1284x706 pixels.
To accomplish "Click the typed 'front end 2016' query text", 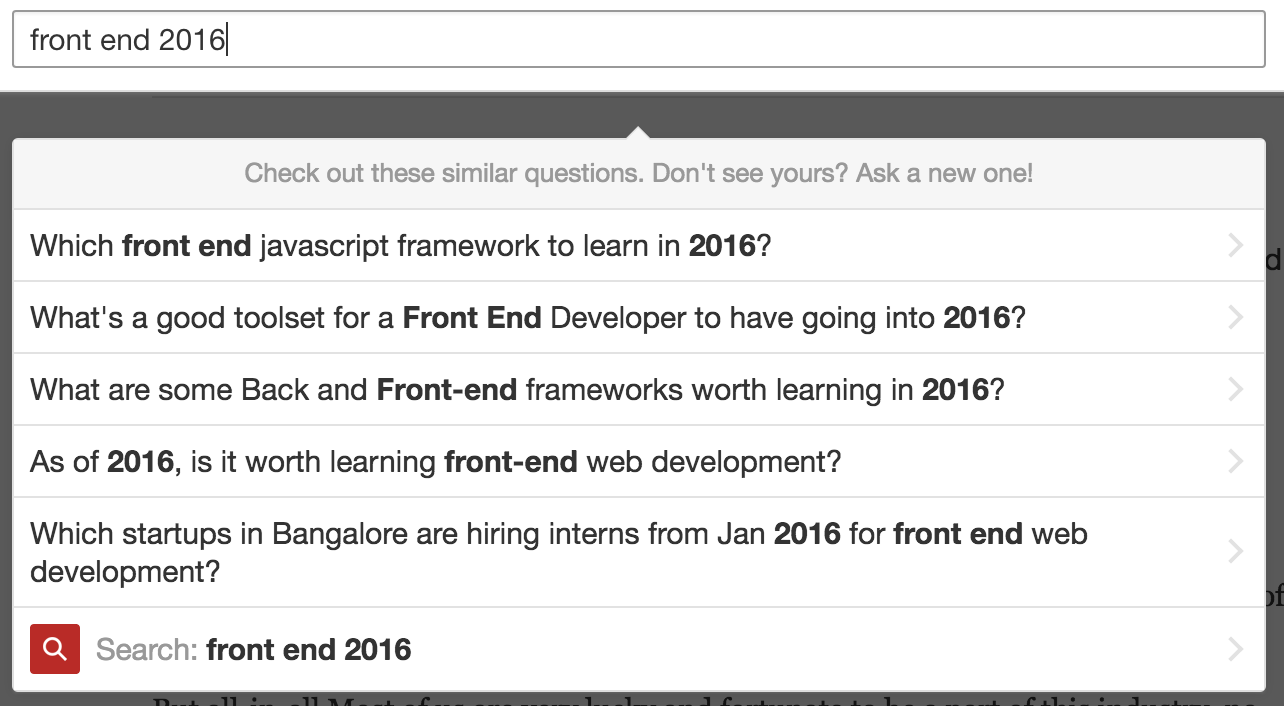I will (127, 40).
